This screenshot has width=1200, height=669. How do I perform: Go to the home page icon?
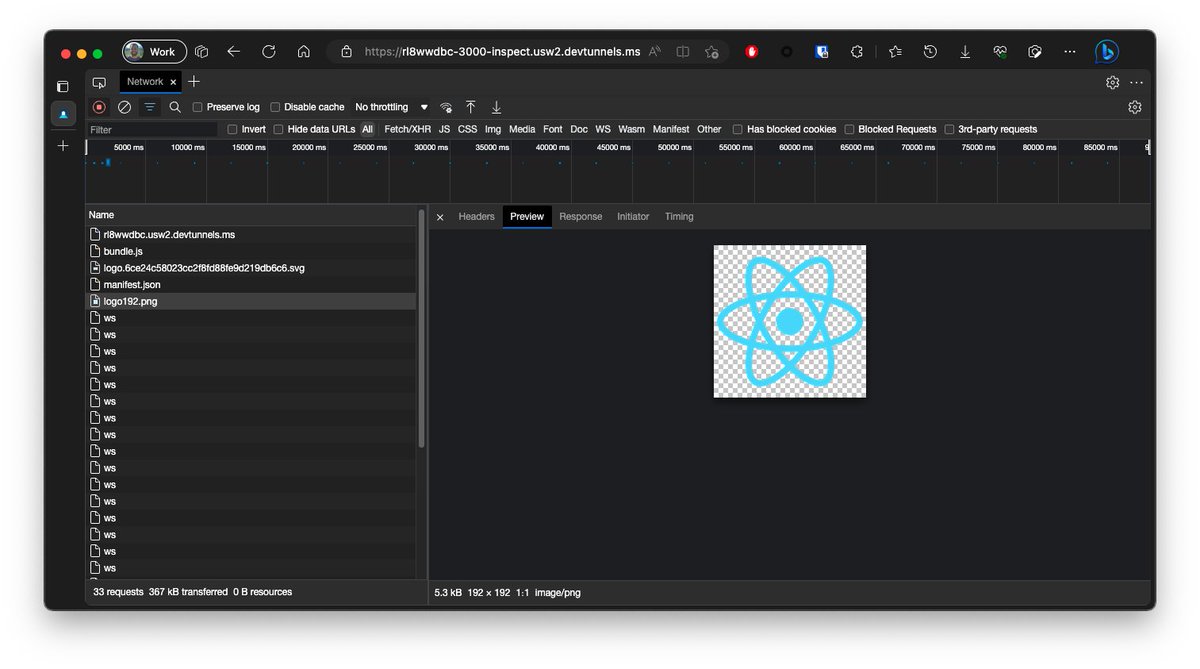coord(303,51)
